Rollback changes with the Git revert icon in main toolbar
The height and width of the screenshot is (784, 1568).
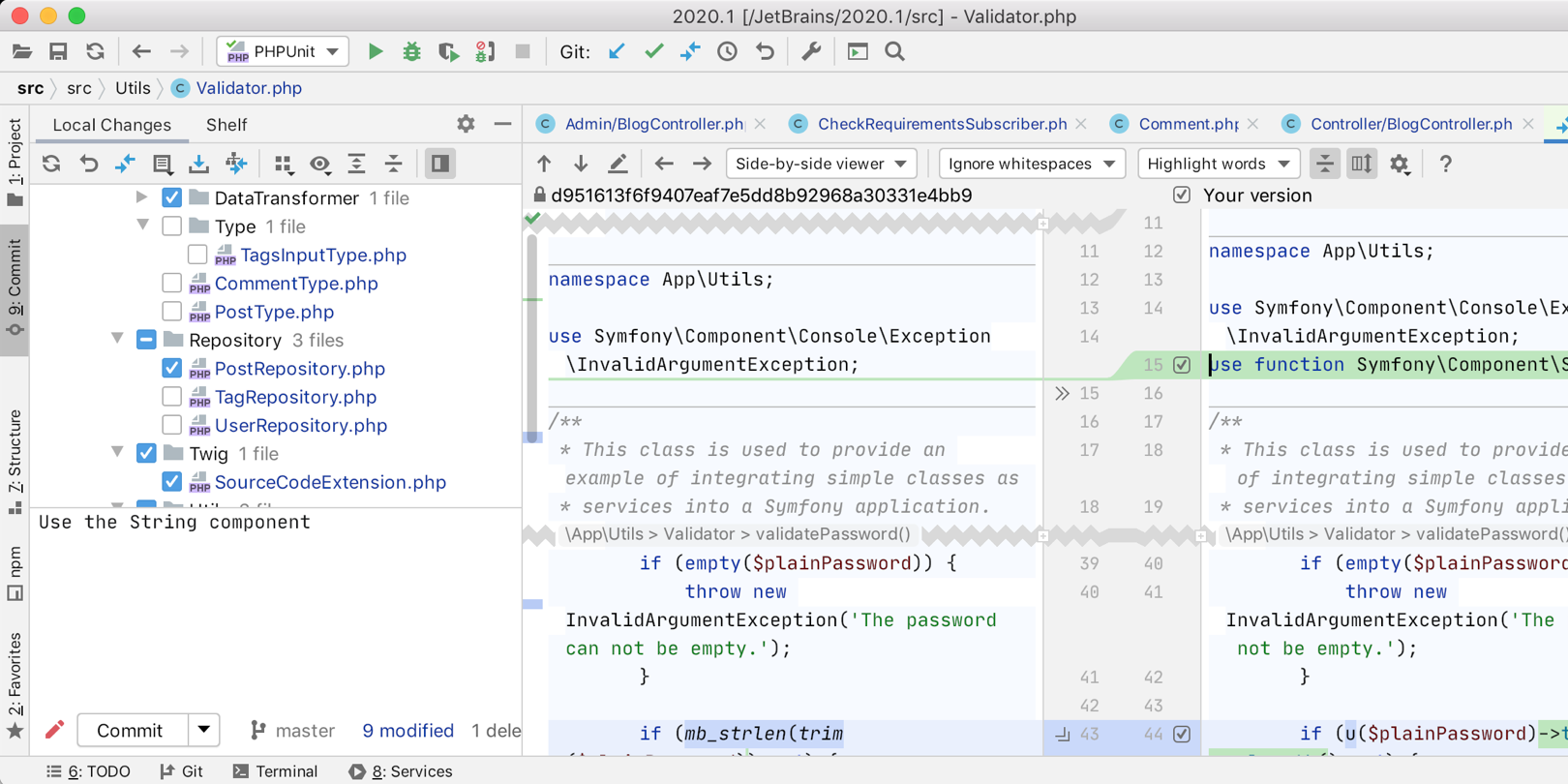tap(765, 51)
